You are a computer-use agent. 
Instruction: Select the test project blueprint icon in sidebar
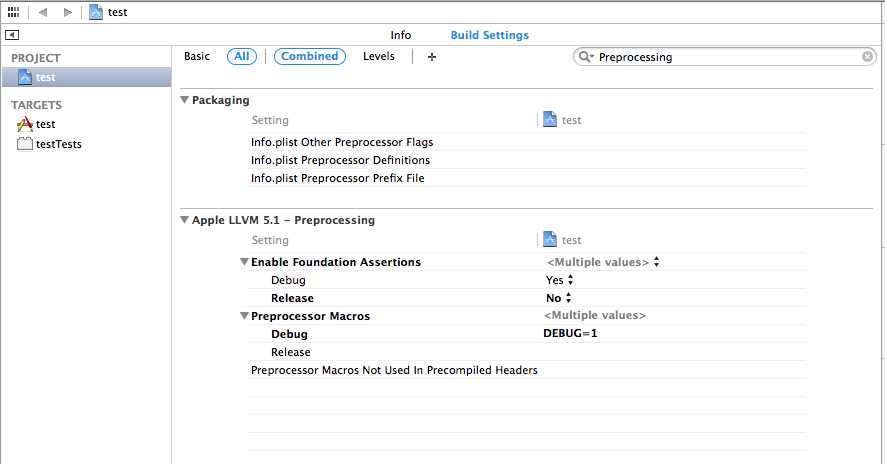24,77
